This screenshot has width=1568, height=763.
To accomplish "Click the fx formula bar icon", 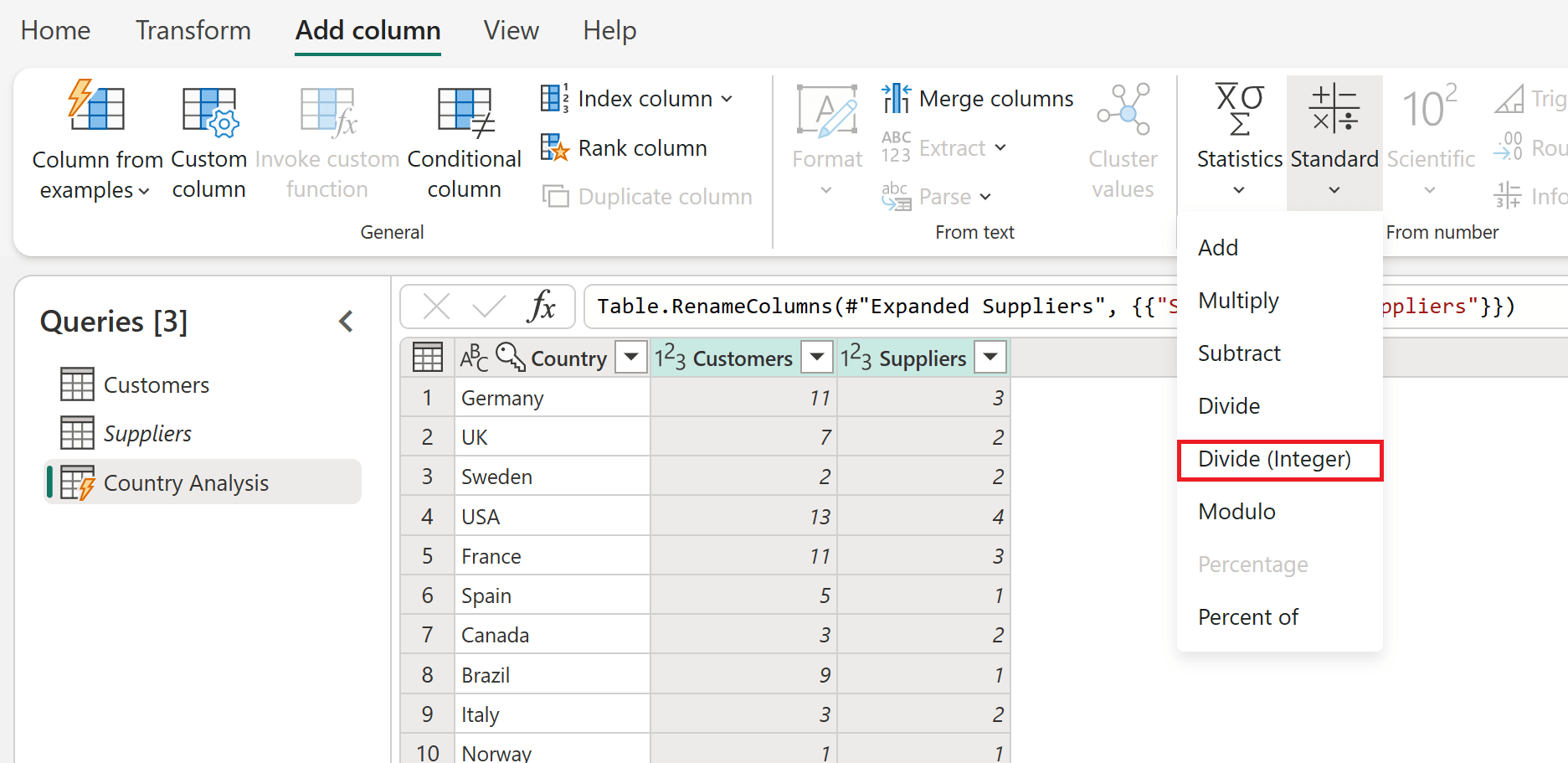I will (x=543, y=306).
